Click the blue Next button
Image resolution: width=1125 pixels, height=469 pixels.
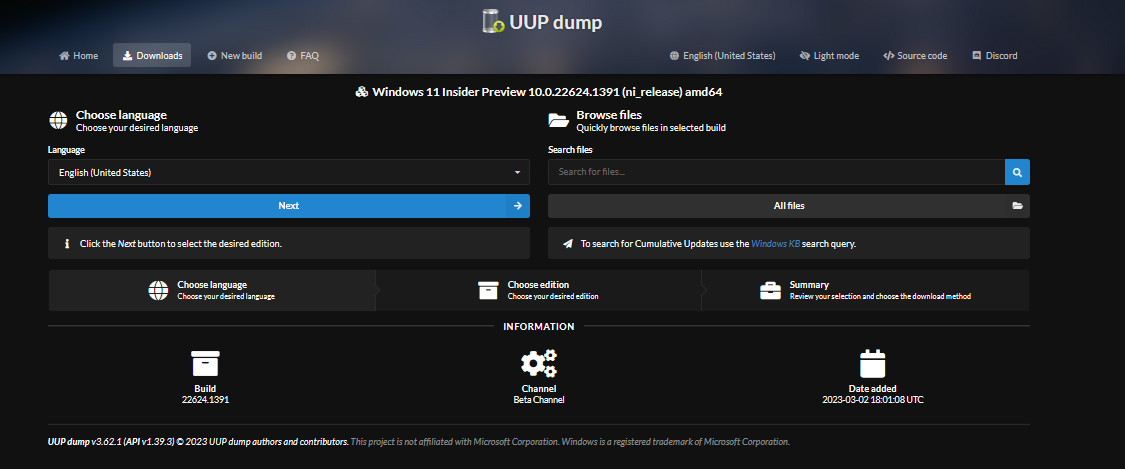coord(288,206)
